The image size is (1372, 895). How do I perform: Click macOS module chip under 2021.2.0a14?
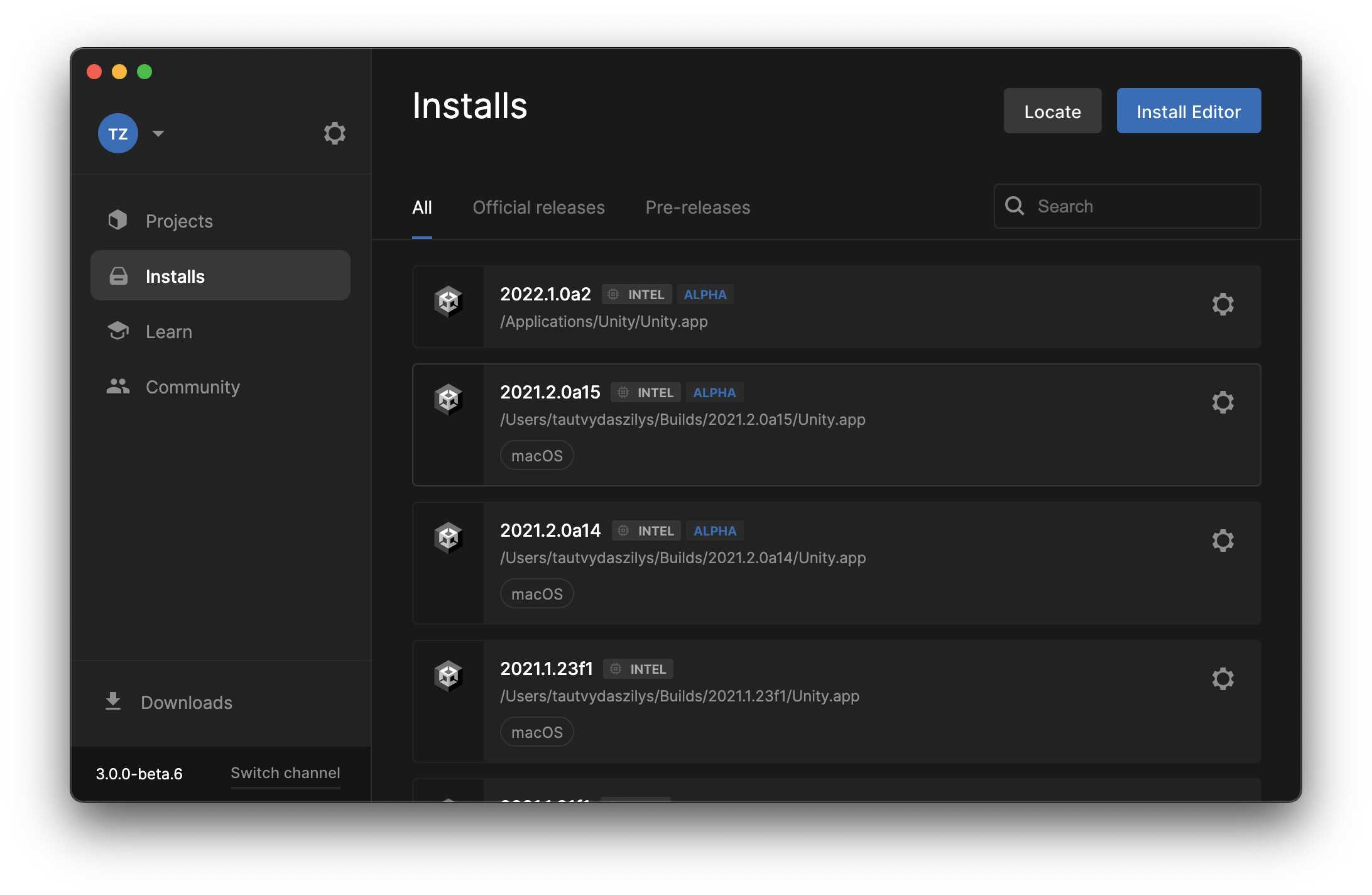(x=536, y=594)
